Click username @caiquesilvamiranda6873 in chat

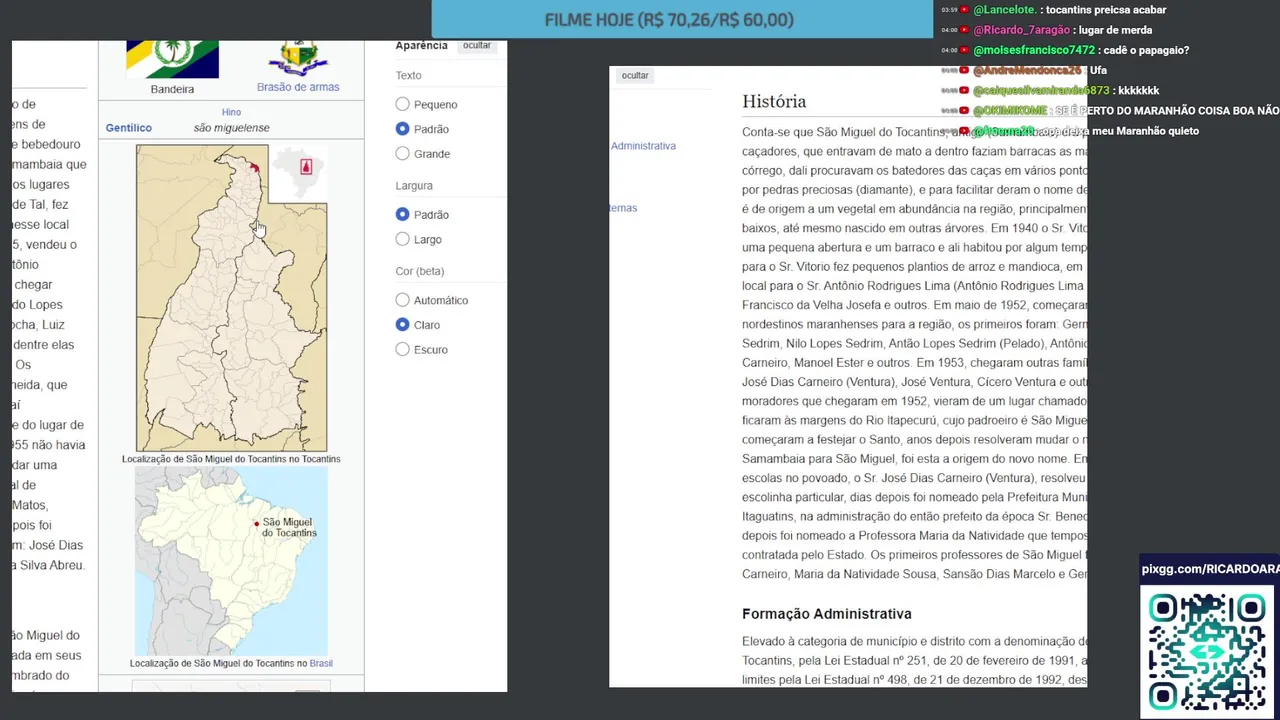[1041, 90]
